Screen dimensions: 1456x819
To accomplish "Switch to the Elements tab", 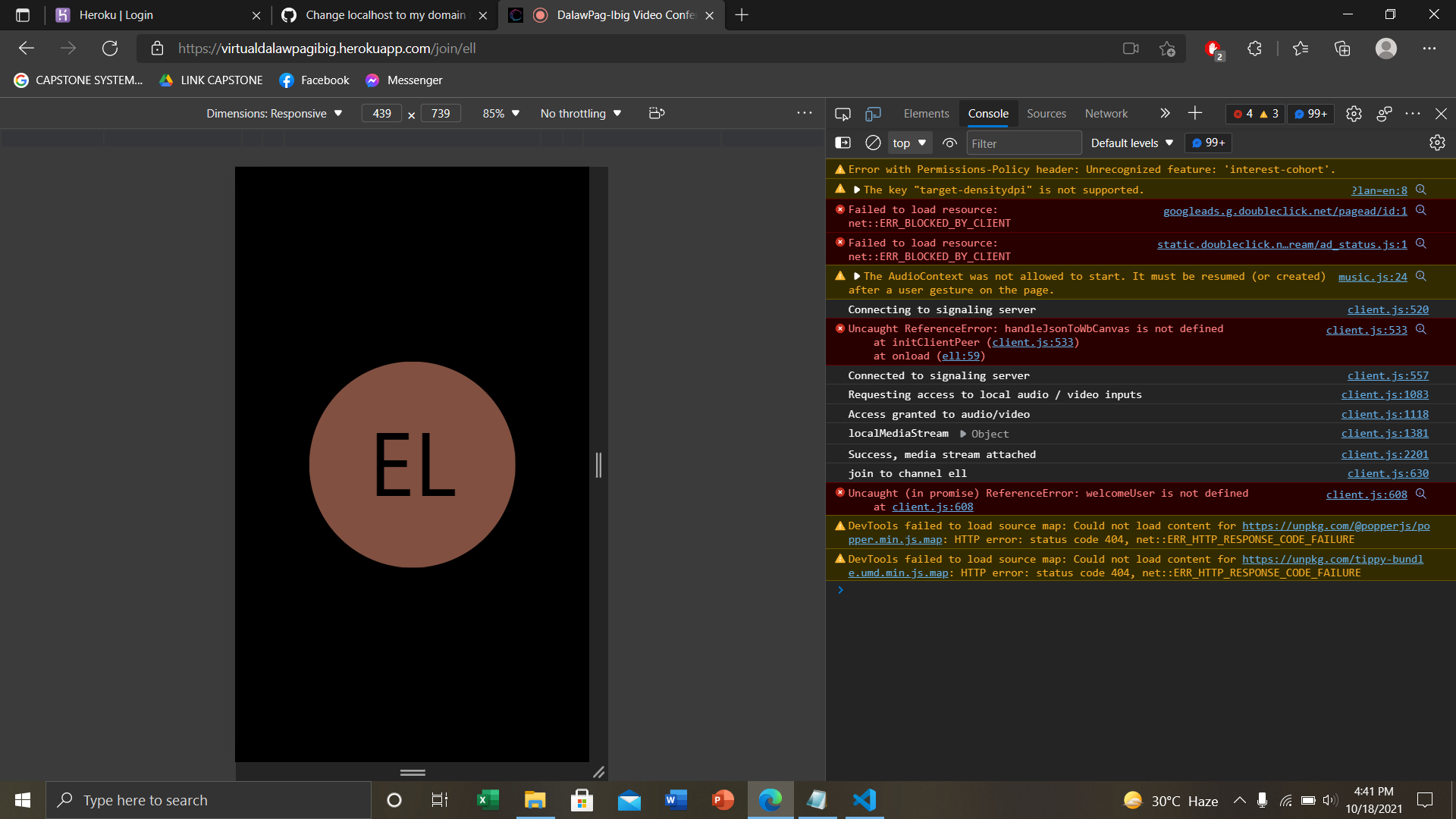I will (926, 114).
